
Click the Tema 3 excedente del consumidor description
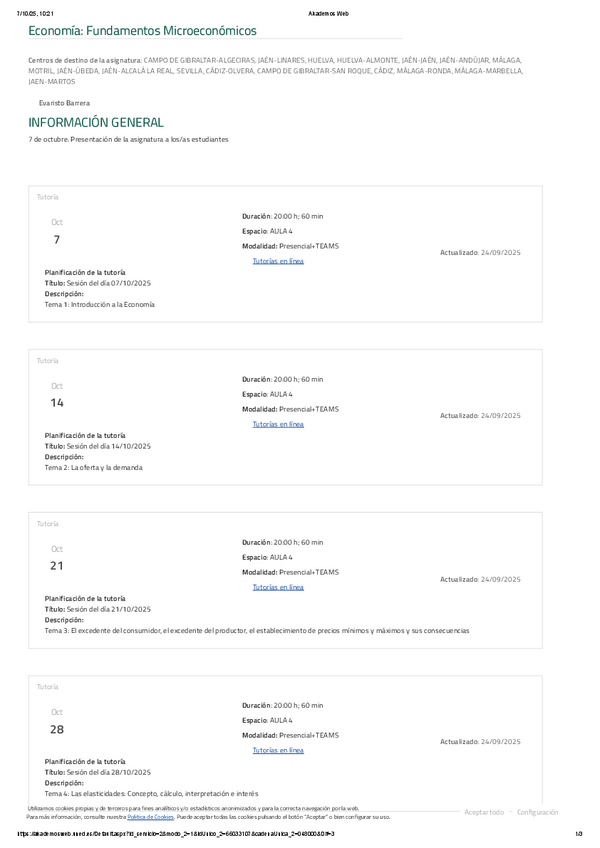coord(256,630)
